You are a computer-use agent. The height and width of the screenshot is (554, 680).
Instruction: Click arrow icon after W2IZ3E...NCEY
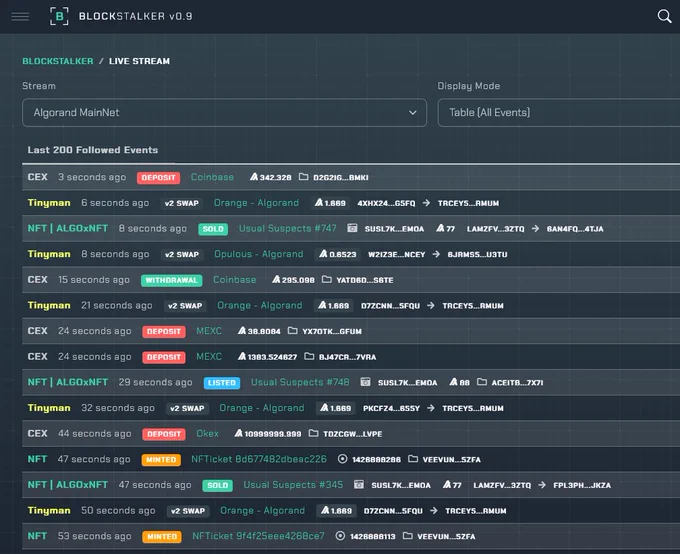pos(436,254)
